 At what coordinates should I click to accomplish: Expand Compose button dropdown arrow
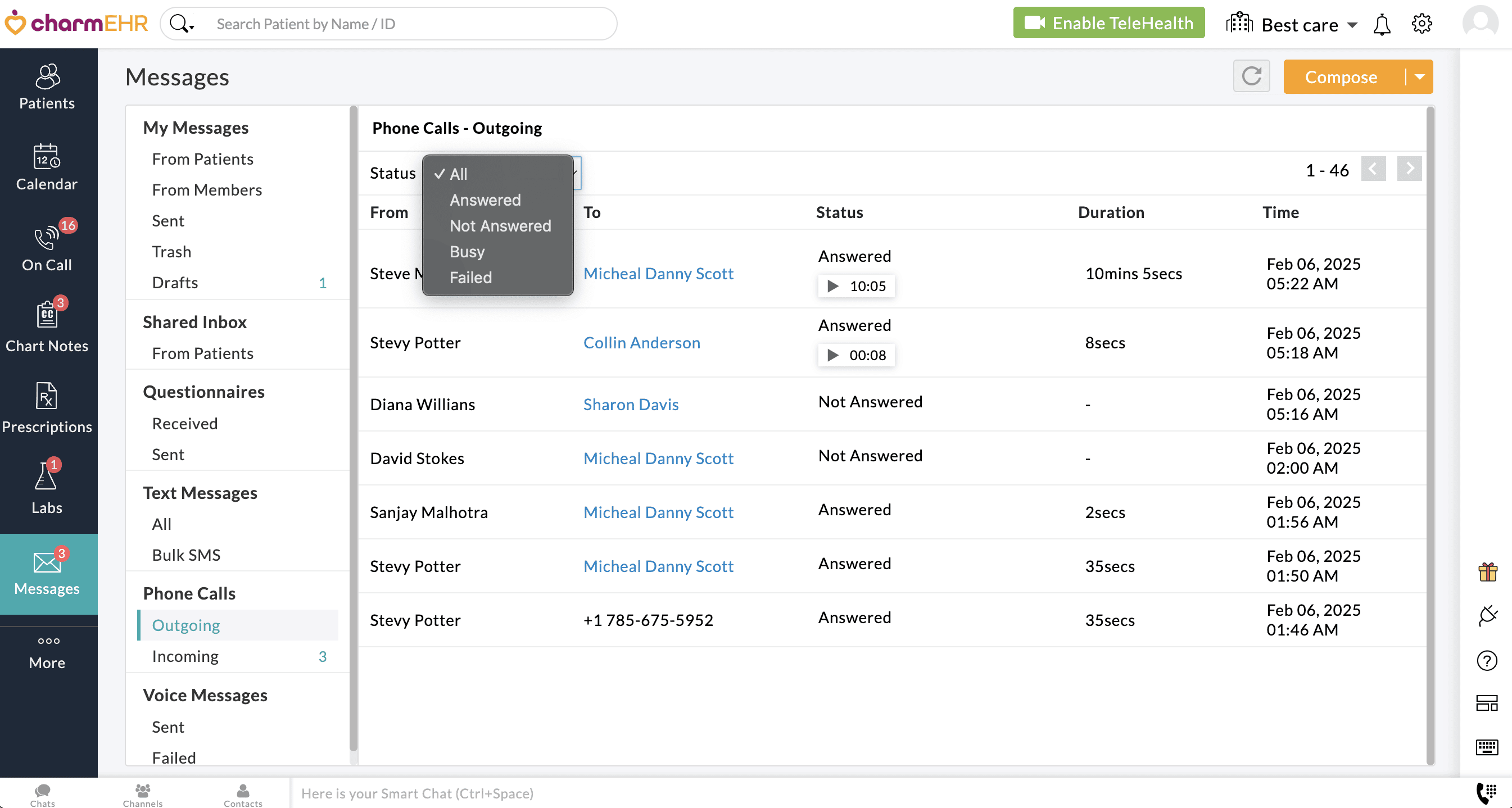click(1420, 77)
